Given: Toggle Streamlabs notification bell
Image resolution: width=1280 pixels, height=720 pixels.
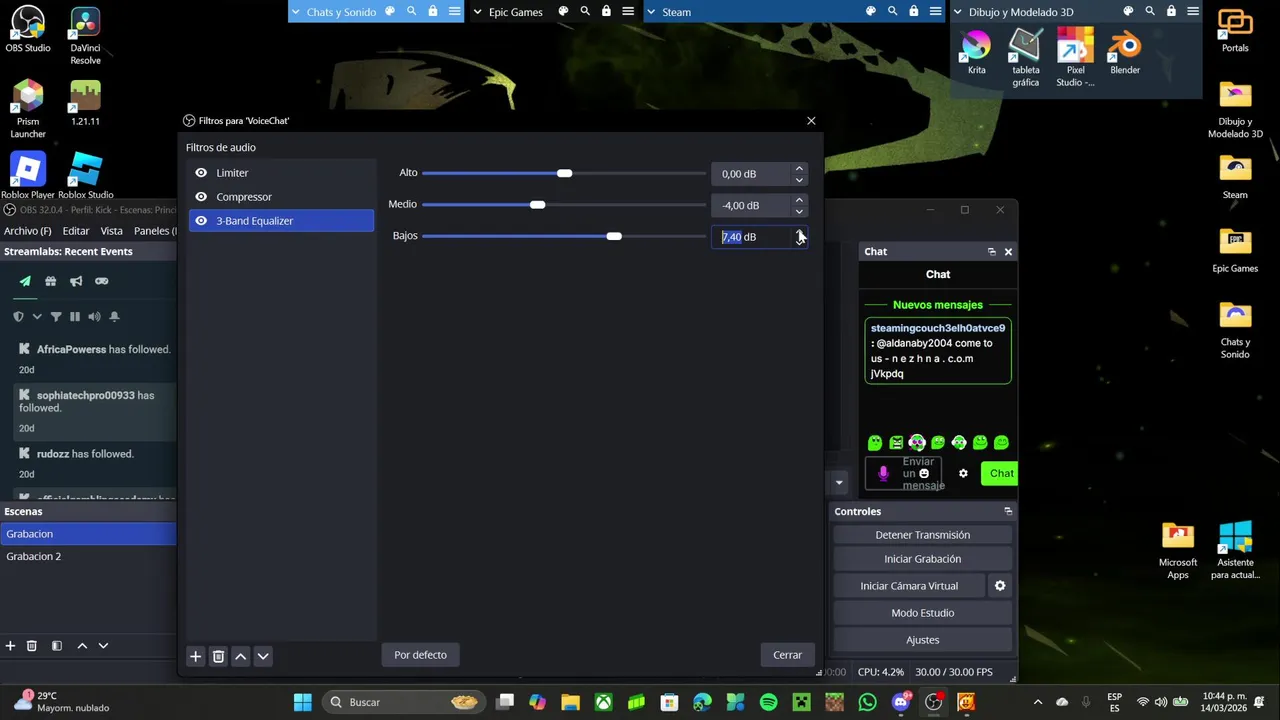Looking at the screenshot, I should click(x=114, y=317).
